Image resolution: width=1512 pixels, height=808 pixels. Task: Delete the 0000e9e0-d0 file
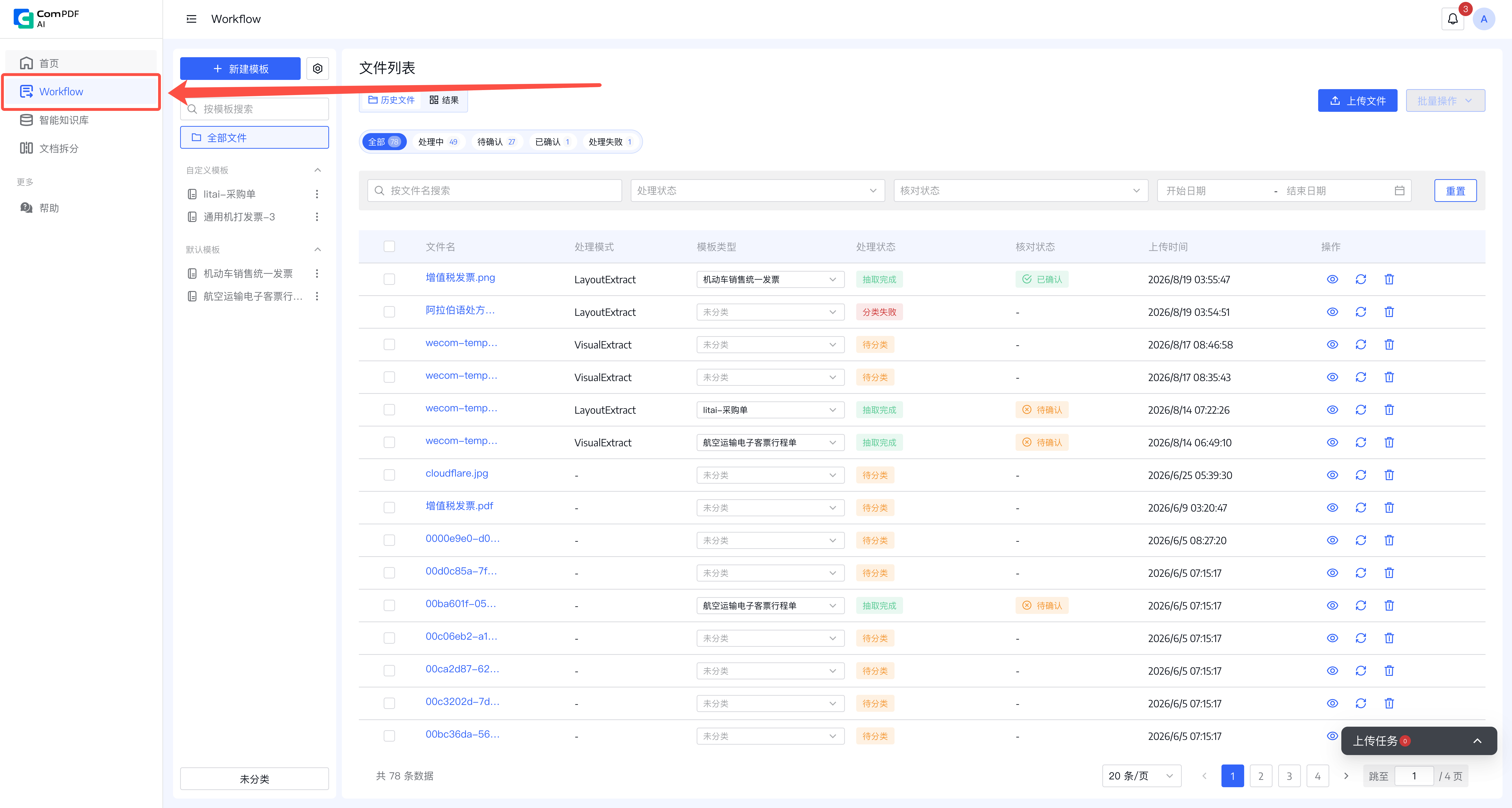(x=1389, y=540)
